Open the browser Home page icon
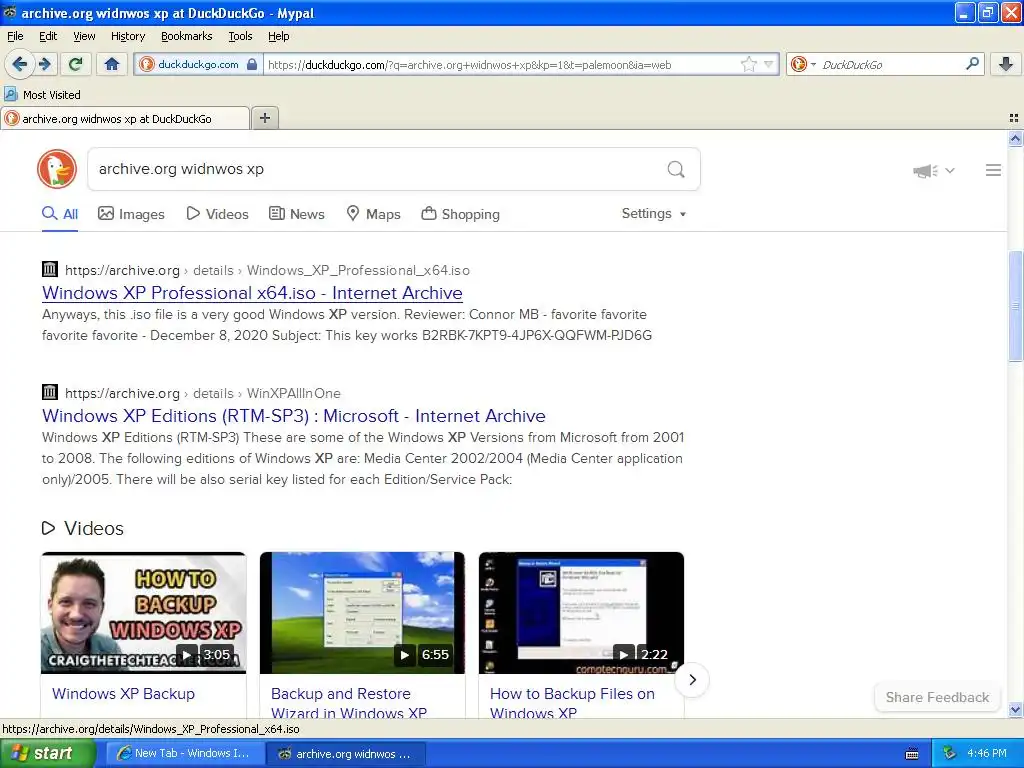The image size is (1024, 768). 112,64
